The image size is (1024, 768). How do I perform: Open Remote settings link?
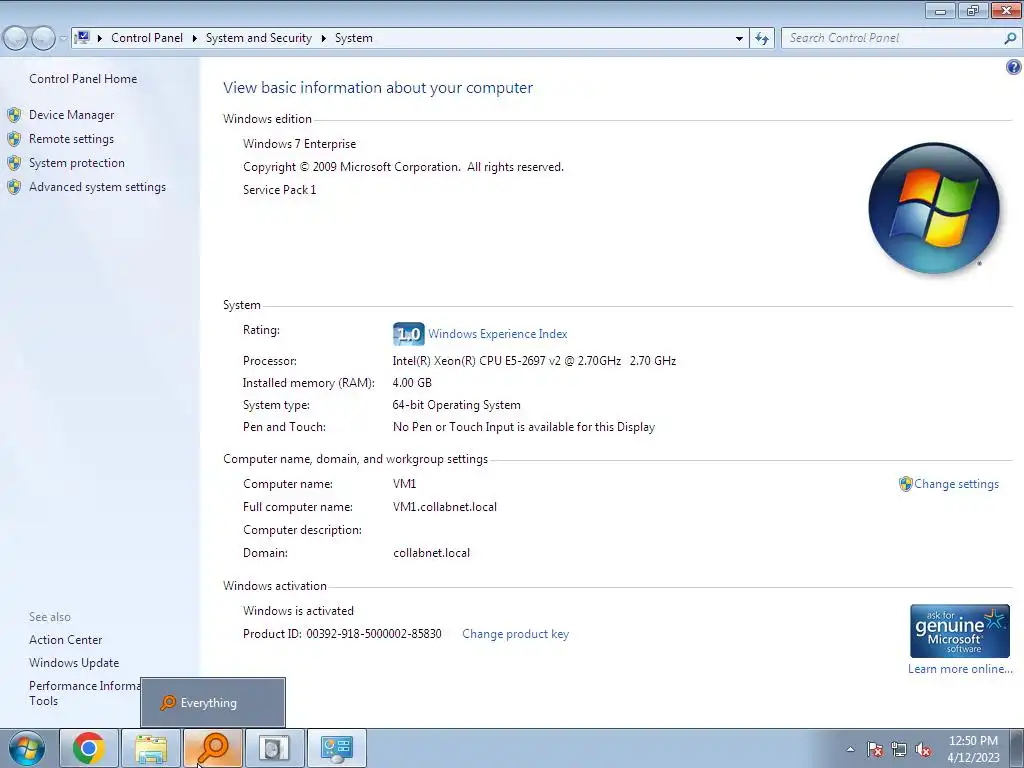[x=71, y=139]
